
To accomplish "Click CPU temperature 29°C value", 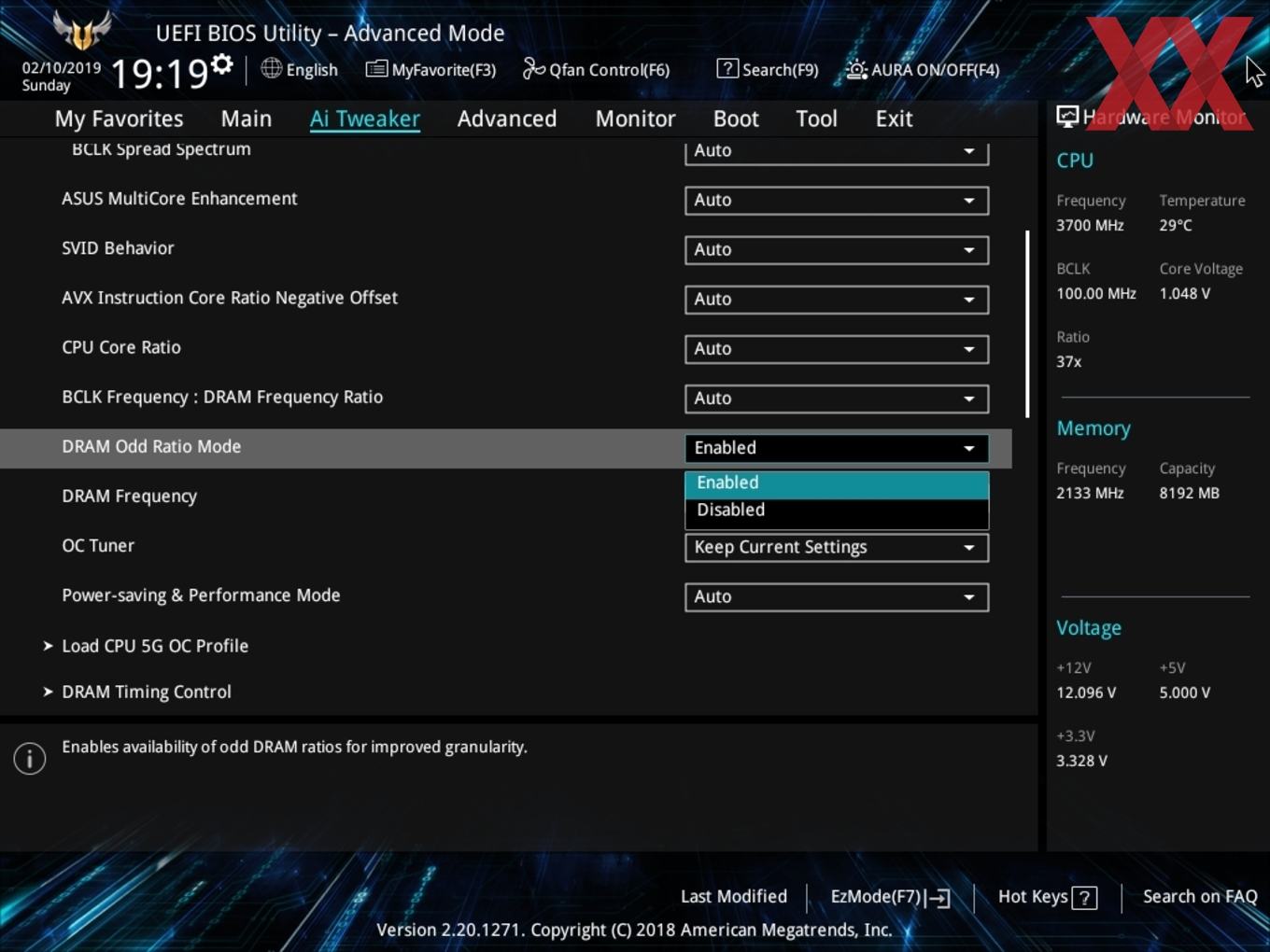I will [x=1176, y=225].
